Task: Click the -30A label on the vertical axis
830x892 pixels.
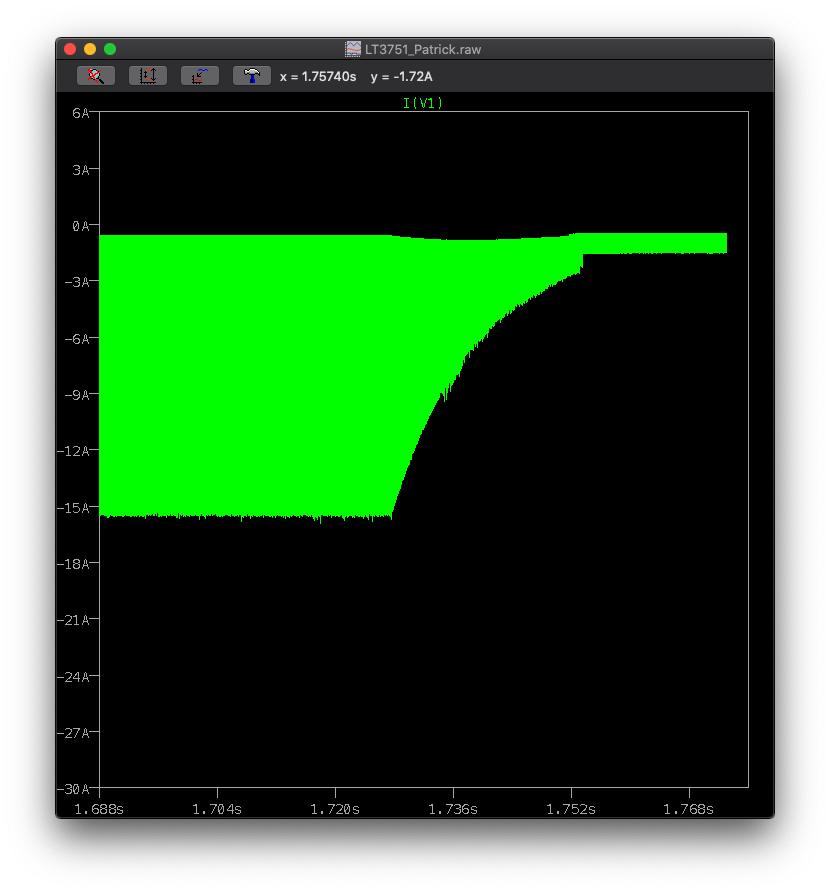Action: pos(73,789)
